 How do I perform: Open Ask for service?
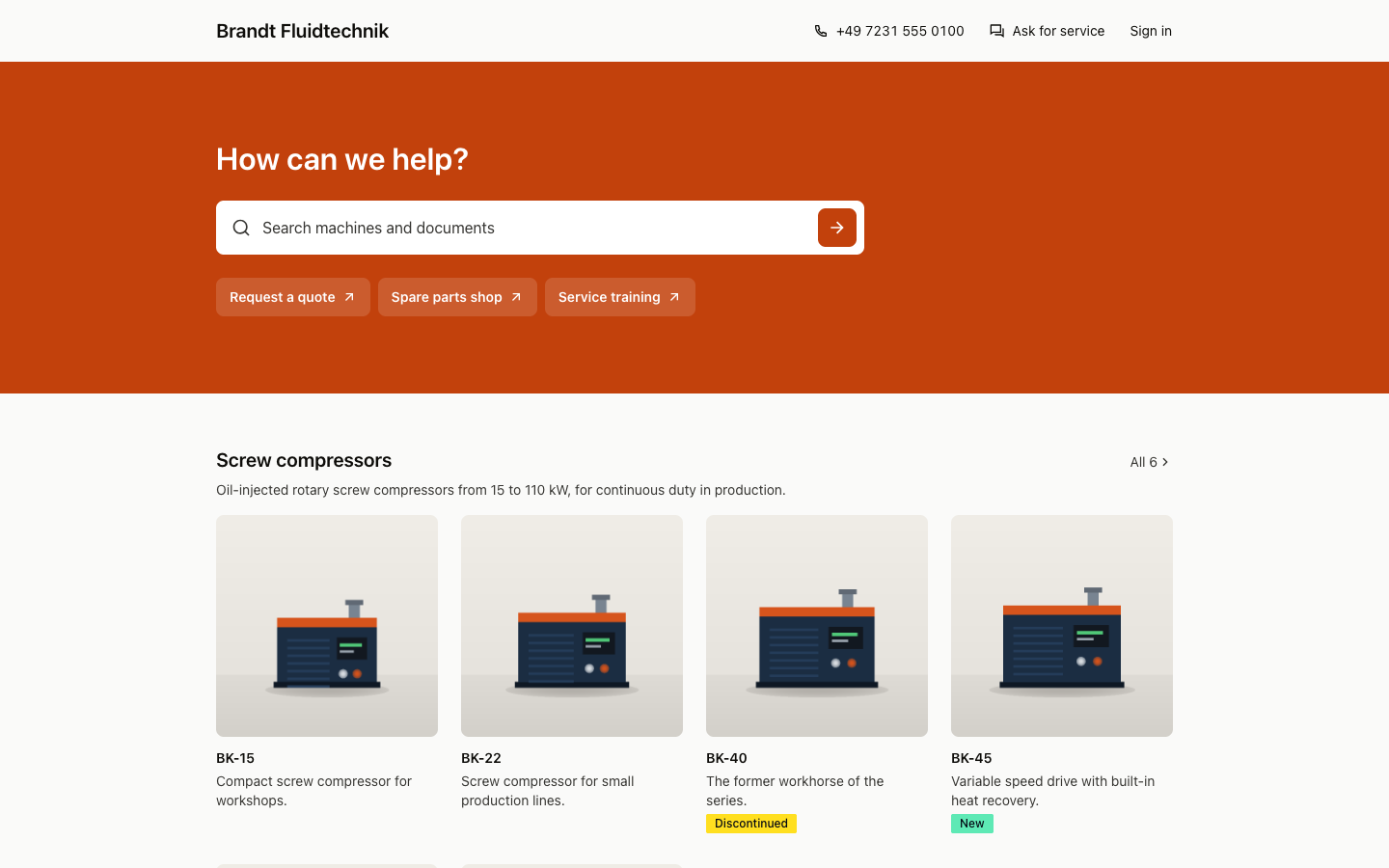click(1048, 31)
